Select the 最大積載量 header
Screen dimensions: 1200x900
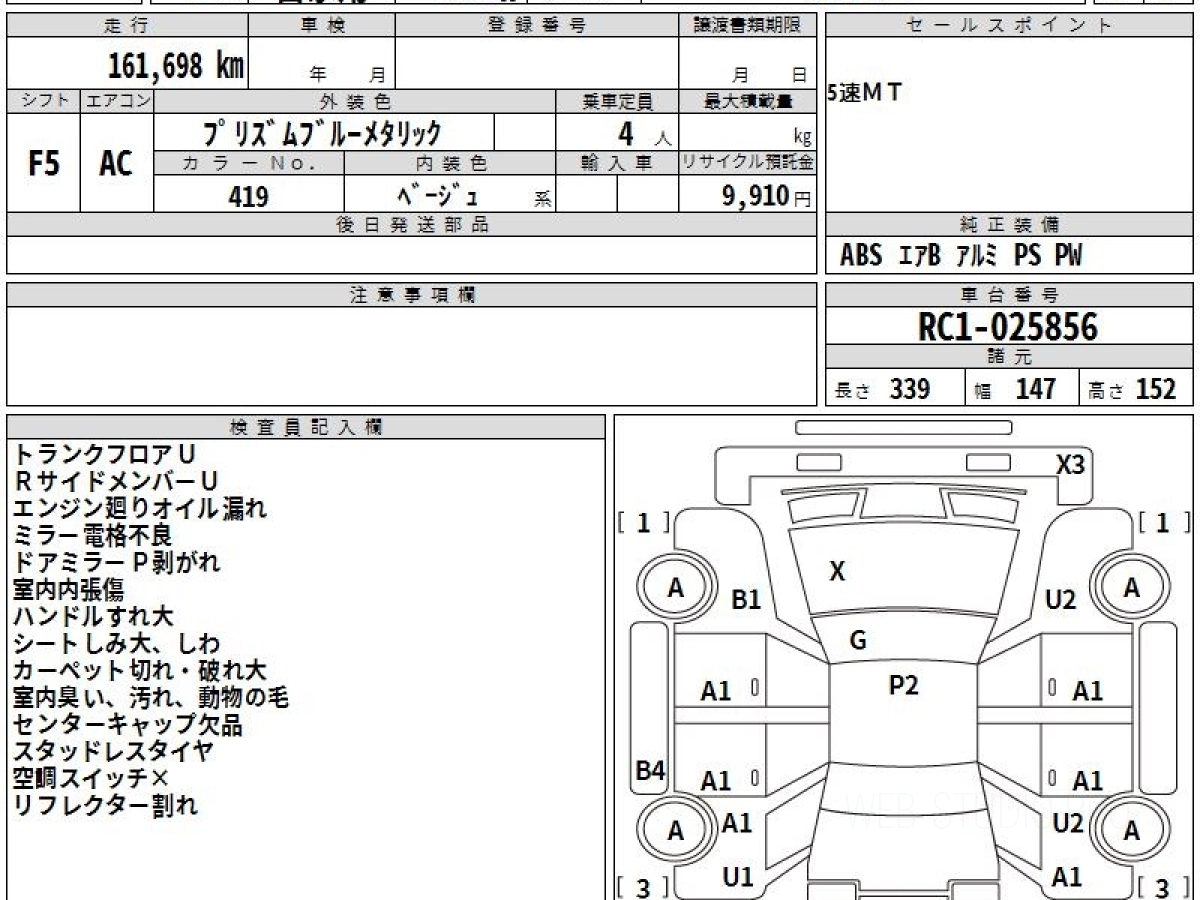click(748, 101)
